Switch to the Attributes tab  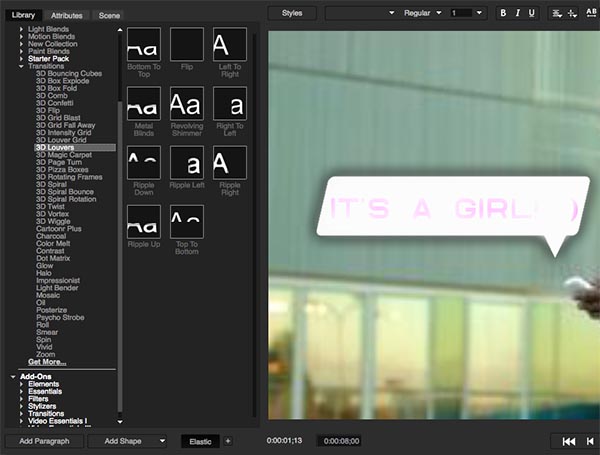coord(67,16)
